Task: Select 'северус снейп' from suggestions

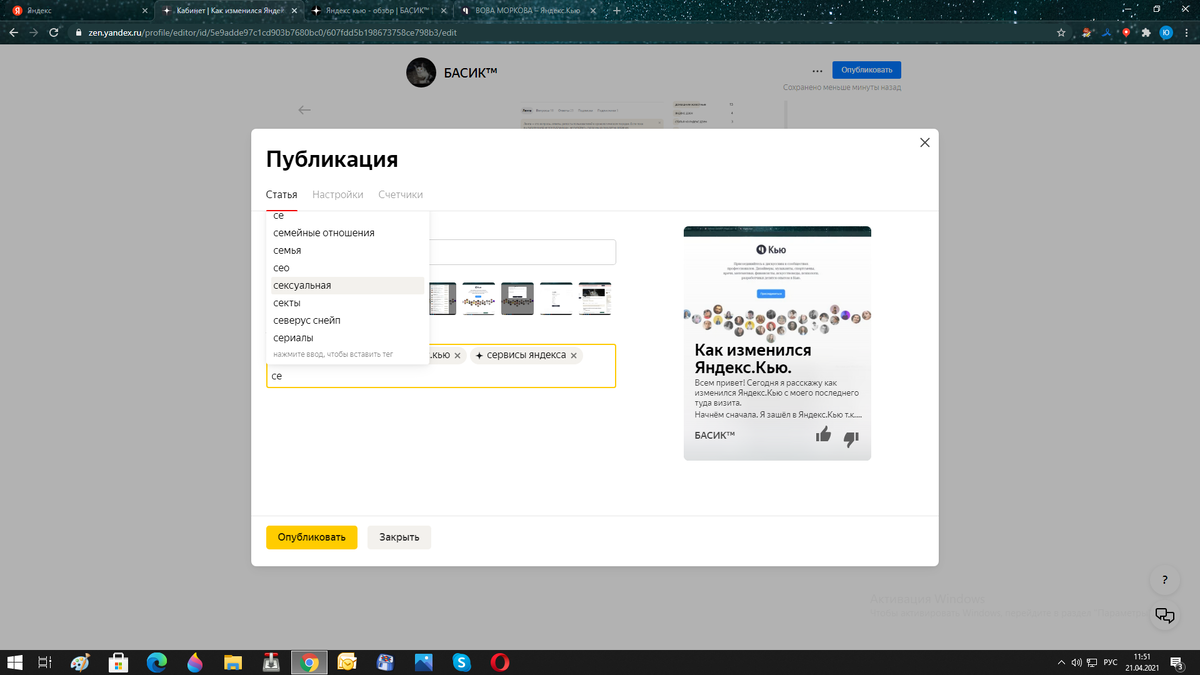Action: click(x=348, y=320)
